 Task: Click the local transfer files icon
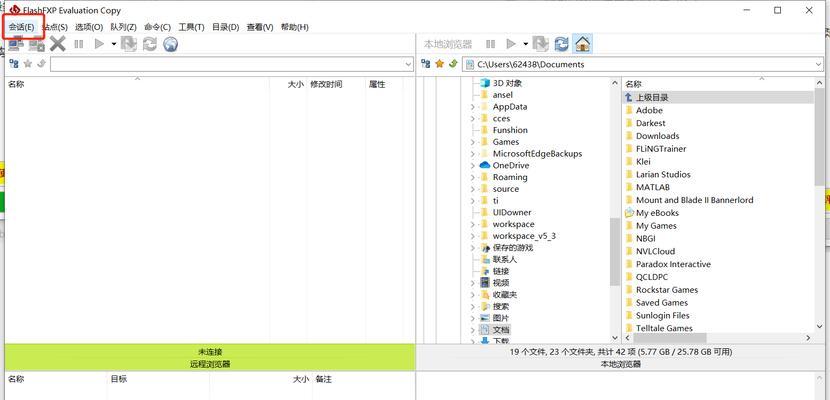point(540,44)
